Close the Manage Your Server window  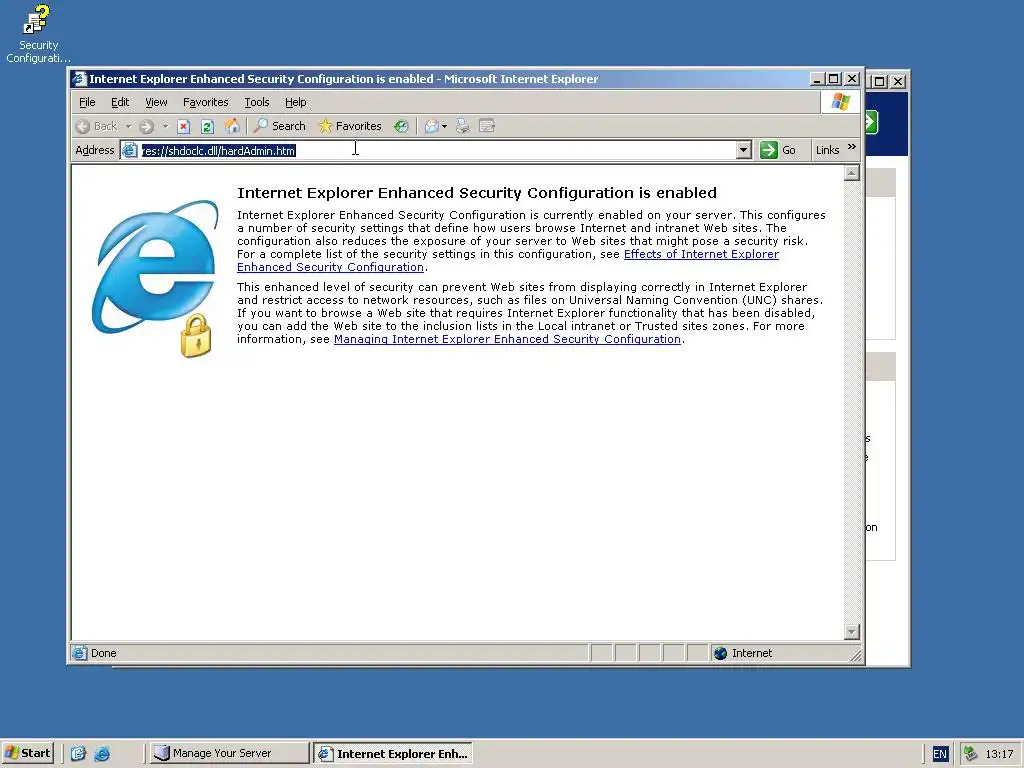pyautogui.click(x=899, y=82)
